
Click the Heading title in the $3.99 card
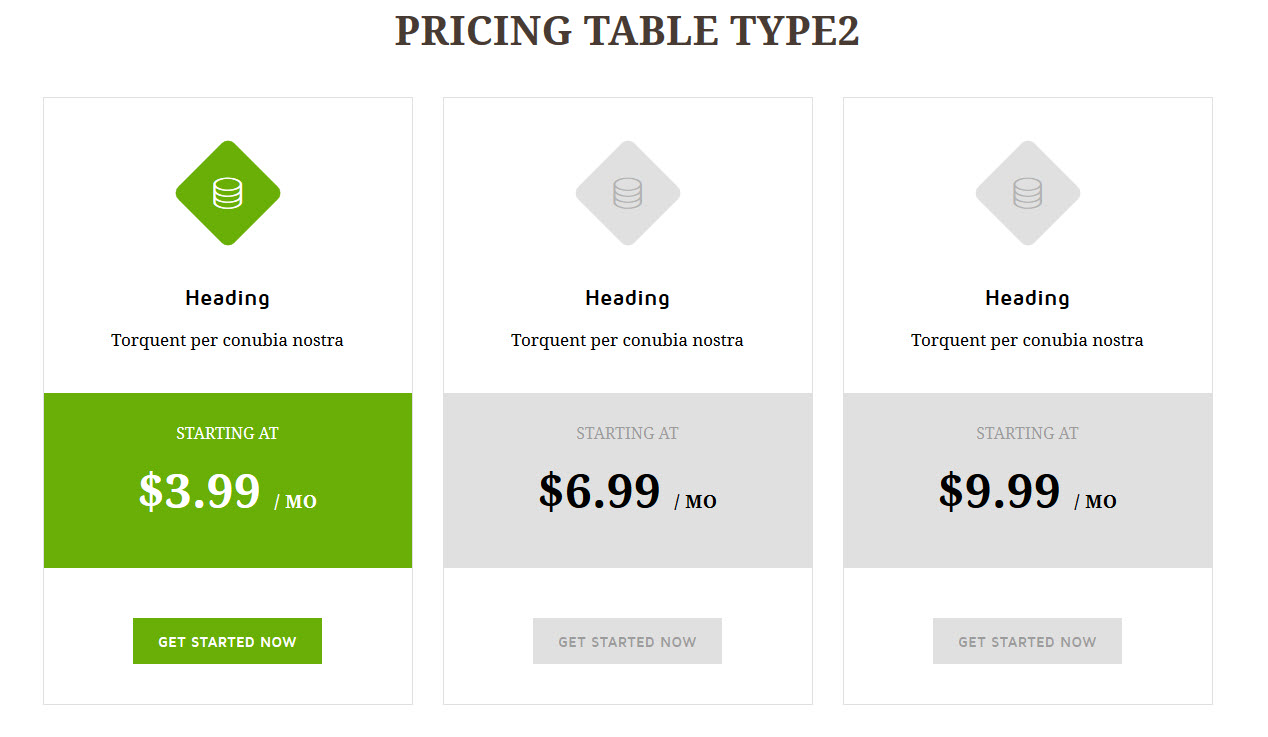click(x=227, y=298)
